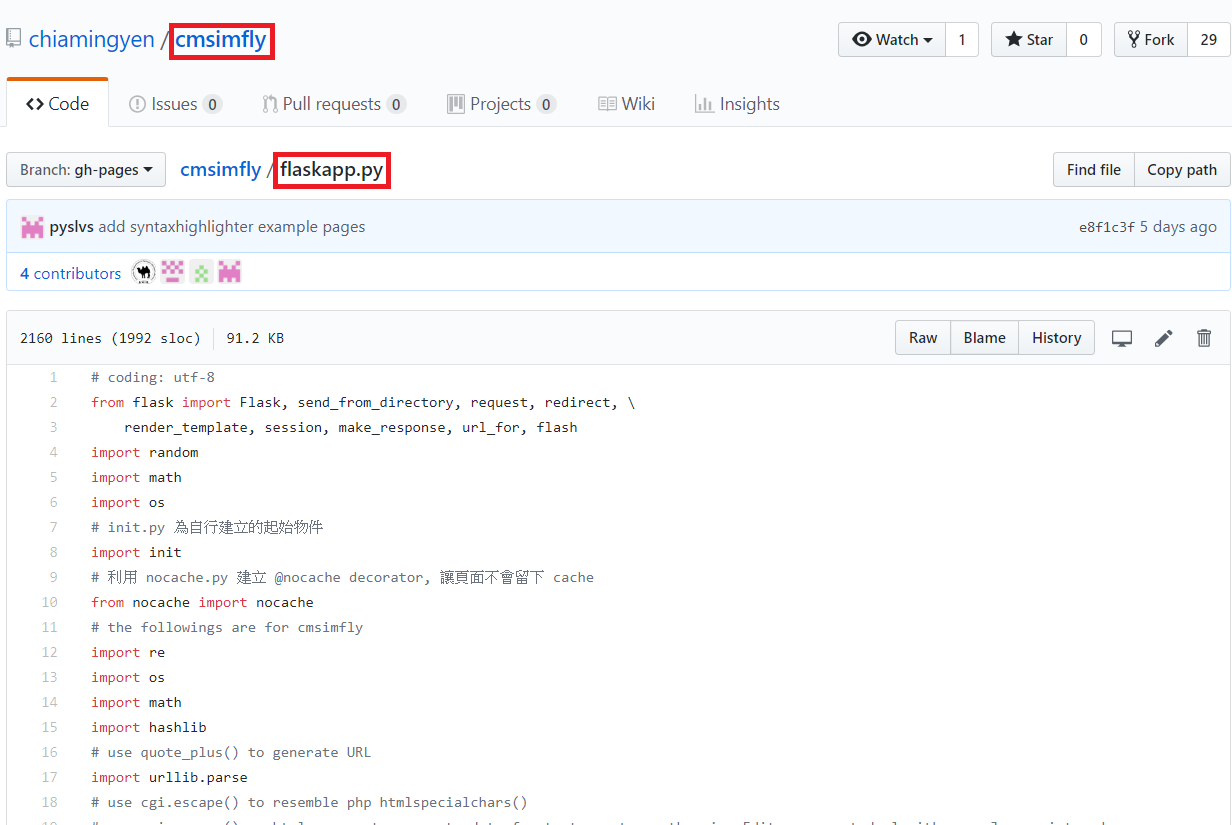Edit flaskapp.py with the pencil icon

(x=1163, y=338)
